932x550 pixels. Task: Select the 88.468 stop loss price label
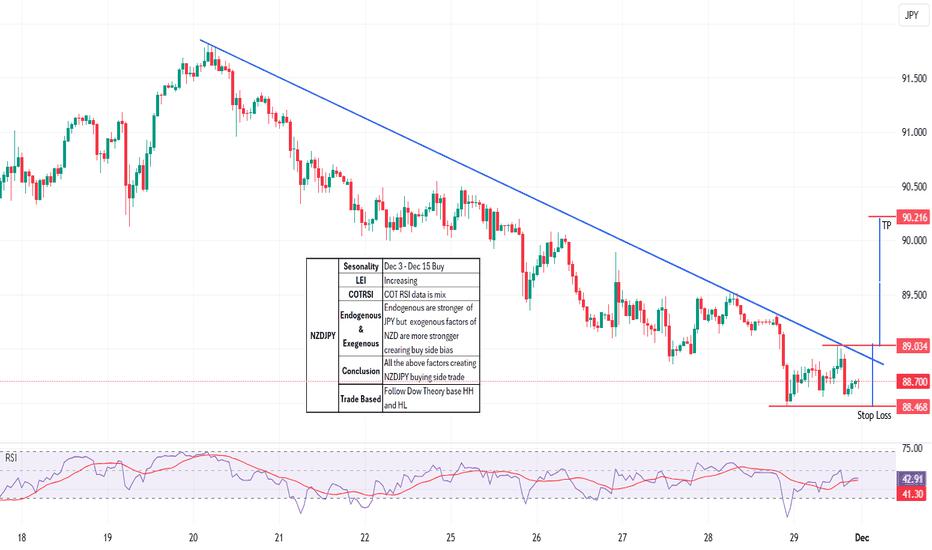pyautogui.click(x=914, y=407)
